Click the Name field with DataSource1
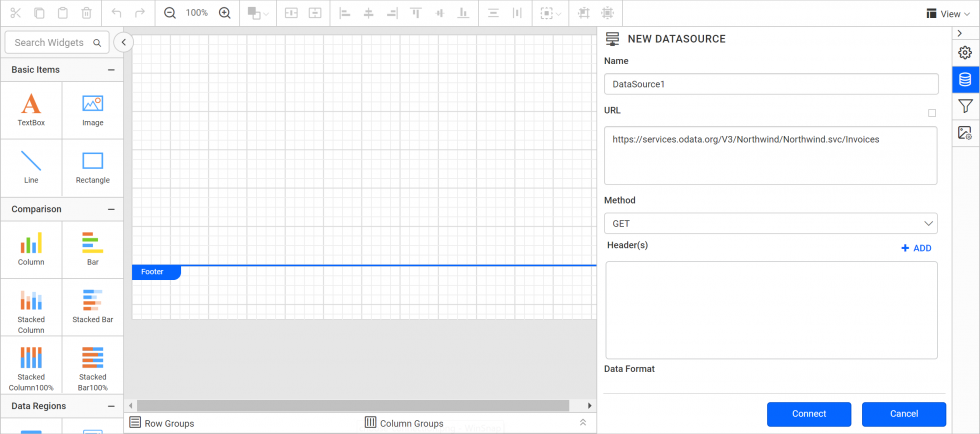Screen dimensions: 980x434 click(771, 84)
